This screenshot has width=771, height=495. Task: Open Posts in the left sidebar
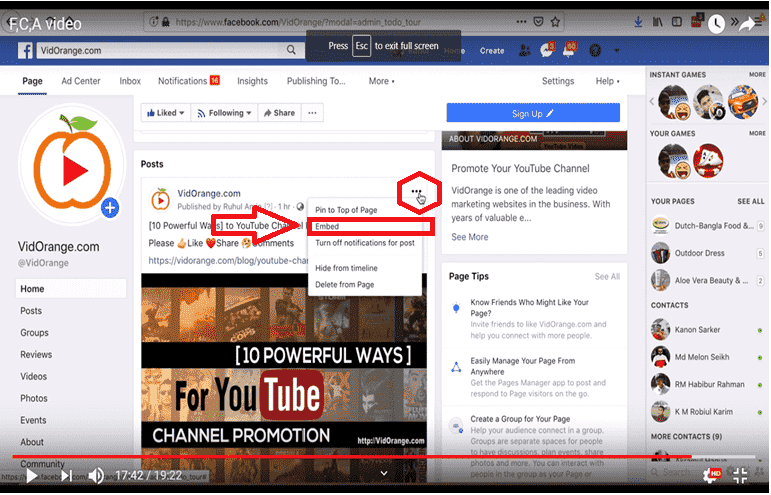click(31, 311)
